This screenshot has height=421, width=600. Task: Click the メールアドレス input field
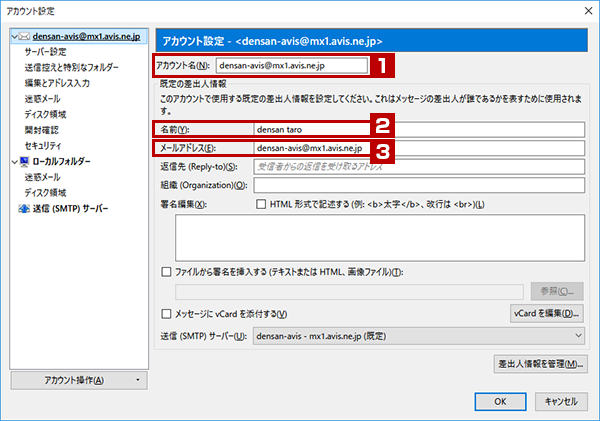pyautogui.click(x=419, y=148)
